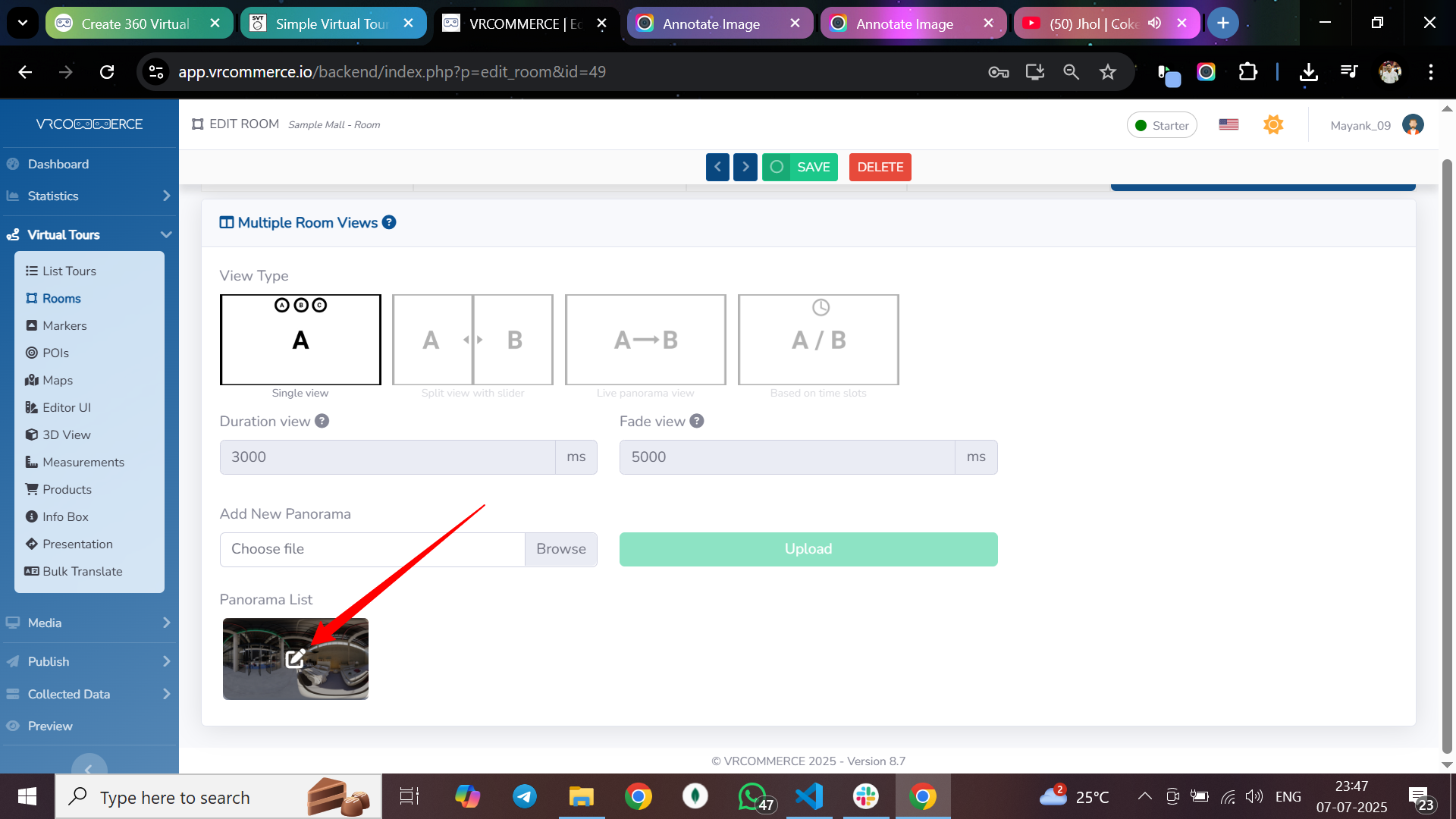Open the Editor UI menu item

[67, 407]
